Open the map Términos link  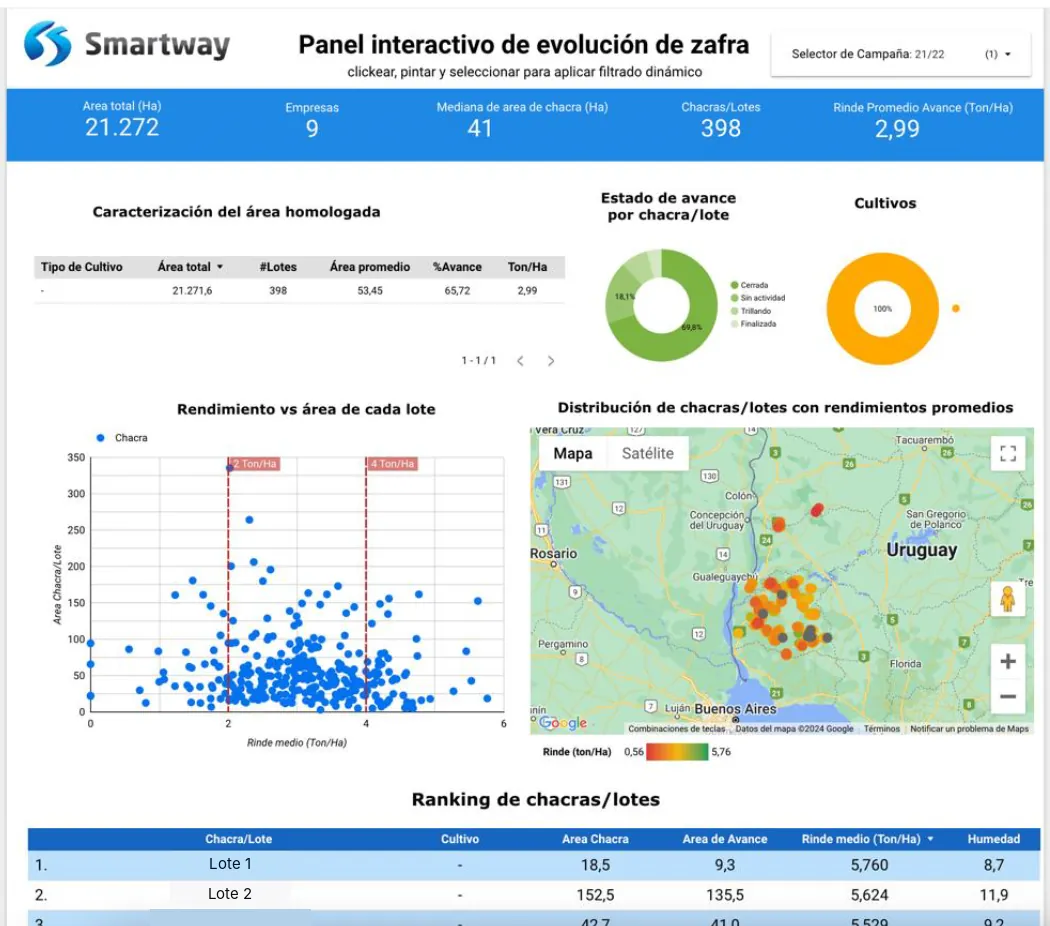[881, 728]
